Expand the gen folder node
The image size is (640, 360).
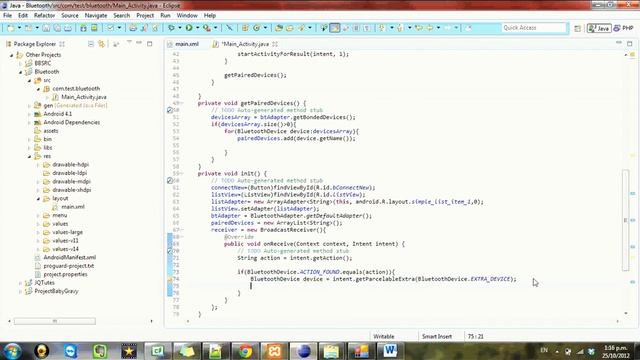(29, 106)
